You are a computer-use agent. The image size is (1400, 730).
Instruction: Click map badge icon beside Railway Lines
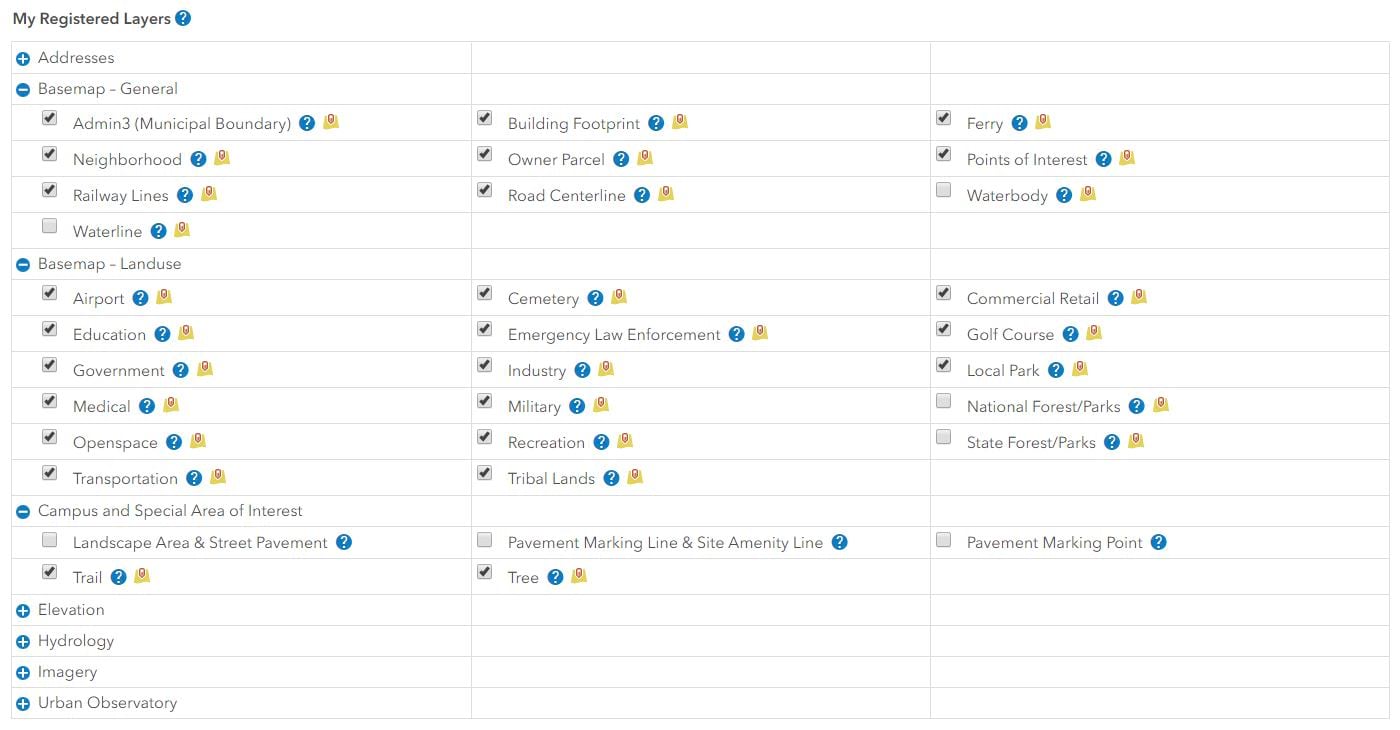click(209, 194)
